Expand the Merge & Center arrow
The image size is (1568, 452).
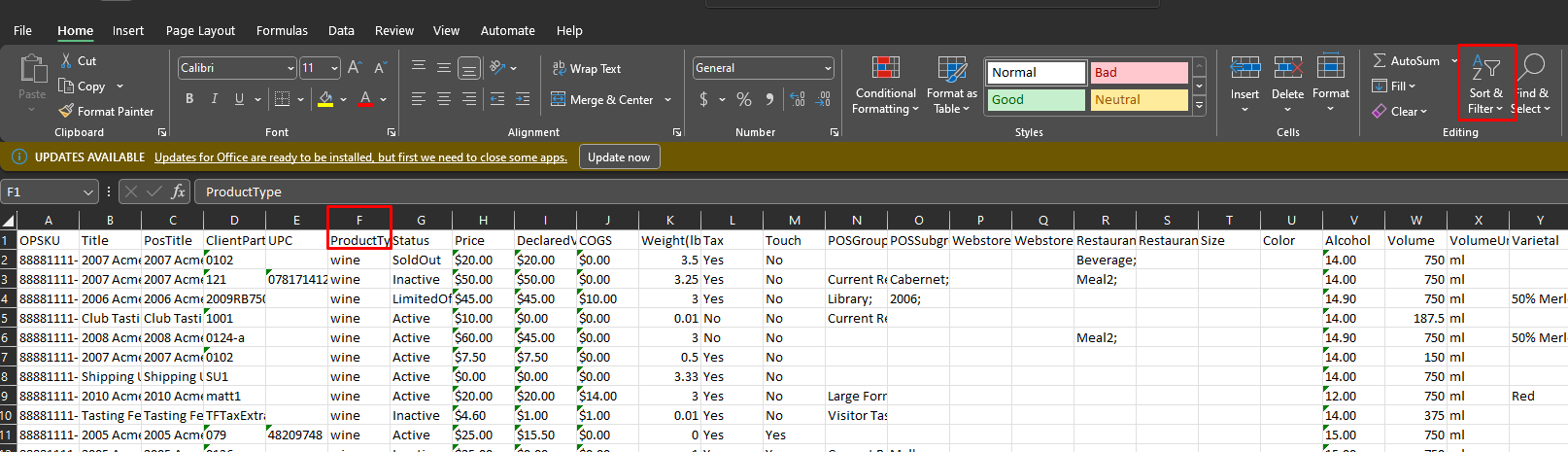coord(667,99)
